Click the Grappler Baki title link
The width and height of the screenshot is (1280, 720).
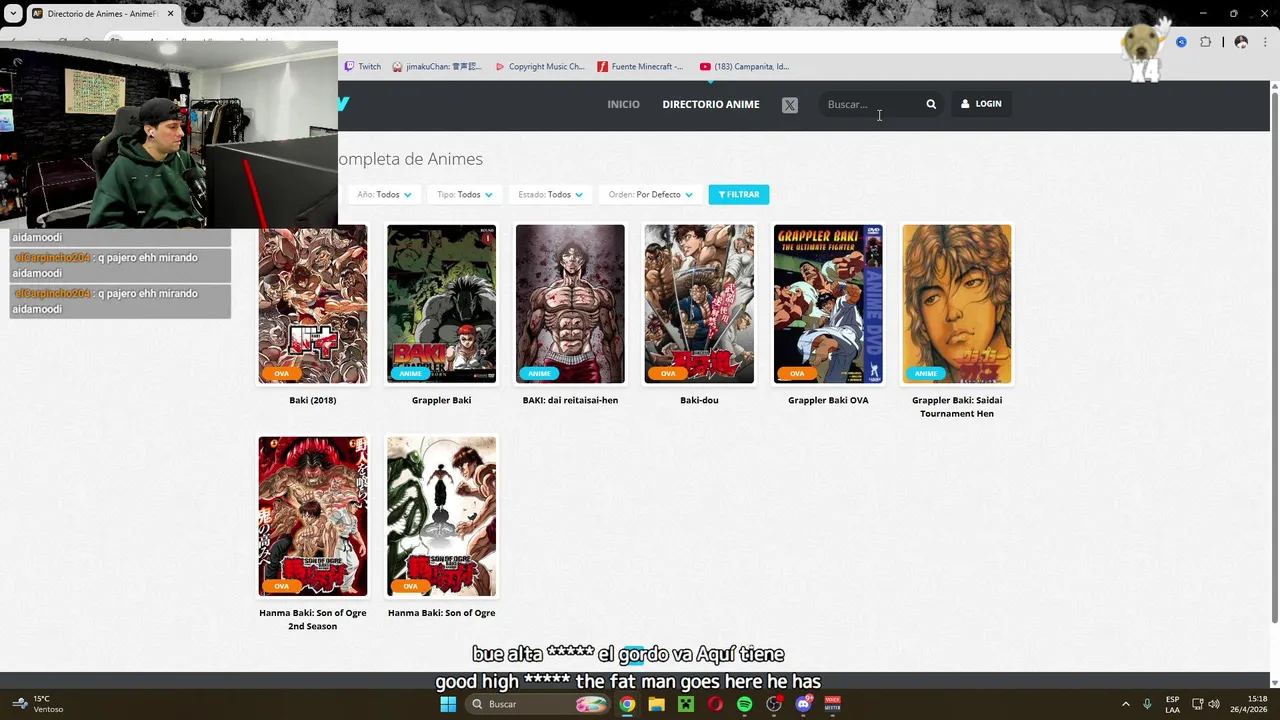(441, 400)
